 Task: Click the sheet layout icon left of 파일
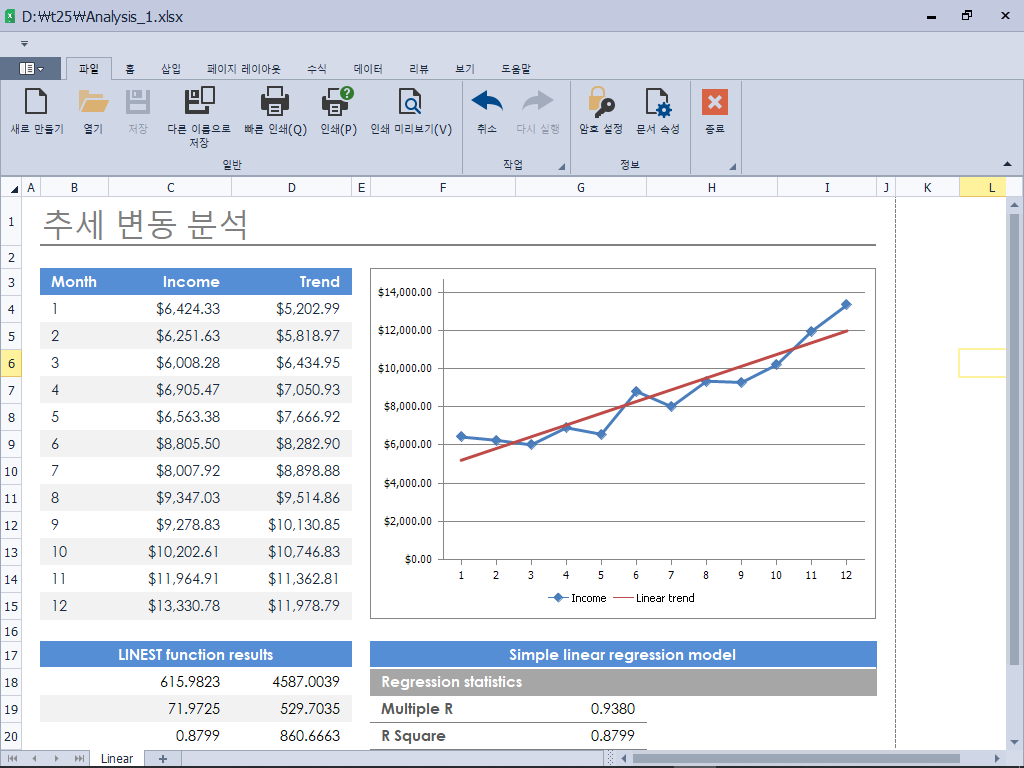tap(31, 69)
